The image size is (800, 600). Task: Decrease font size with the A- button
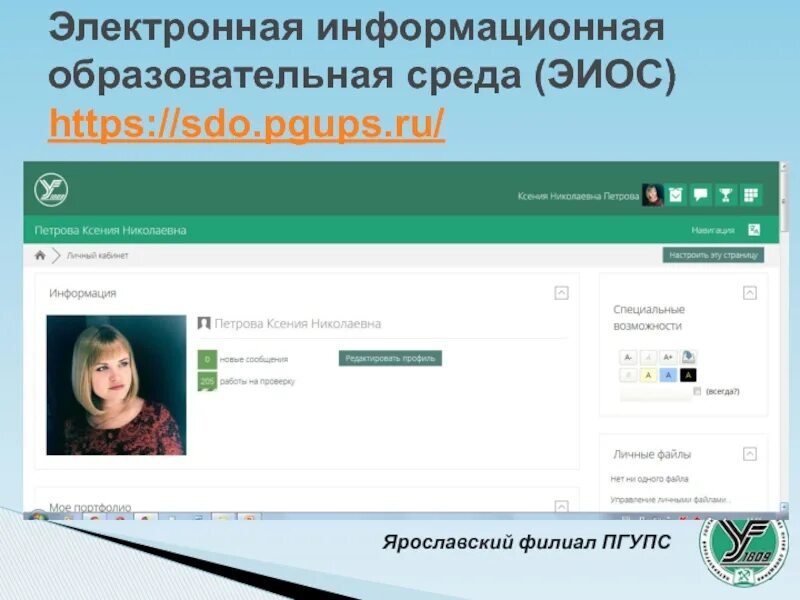click(628, 357)
